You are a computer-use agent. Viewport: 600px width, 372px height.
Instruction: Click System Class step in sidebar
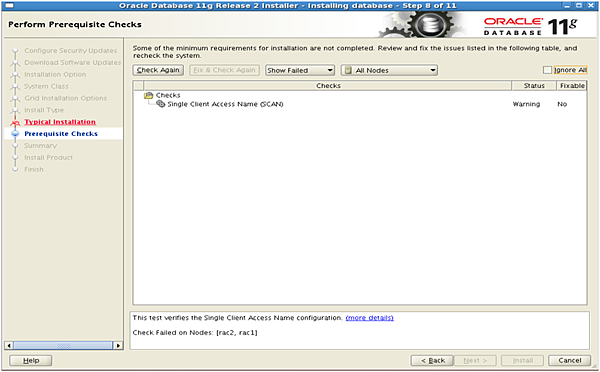point(46,86)
